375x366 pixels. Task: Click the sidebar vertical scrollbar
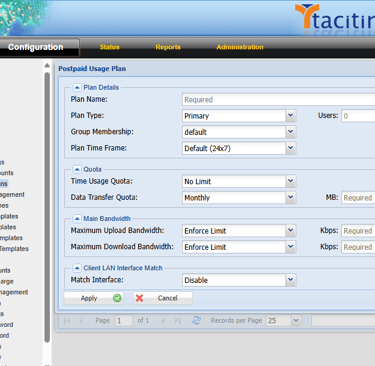coord(47,207)
